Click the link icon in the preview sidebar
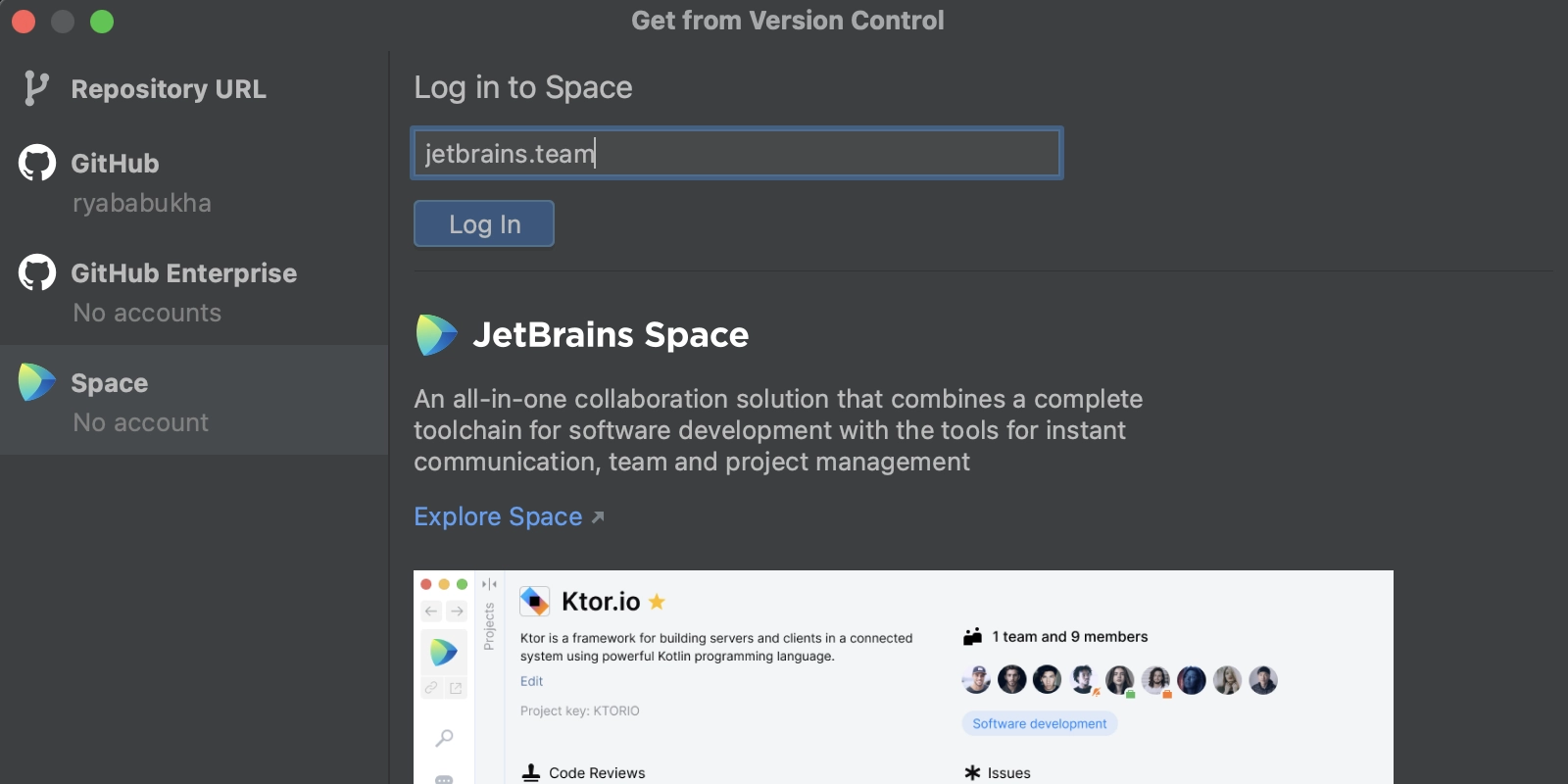Viewport: 1568px width, 784px height. pyautogui.click(x=431, y=688)
